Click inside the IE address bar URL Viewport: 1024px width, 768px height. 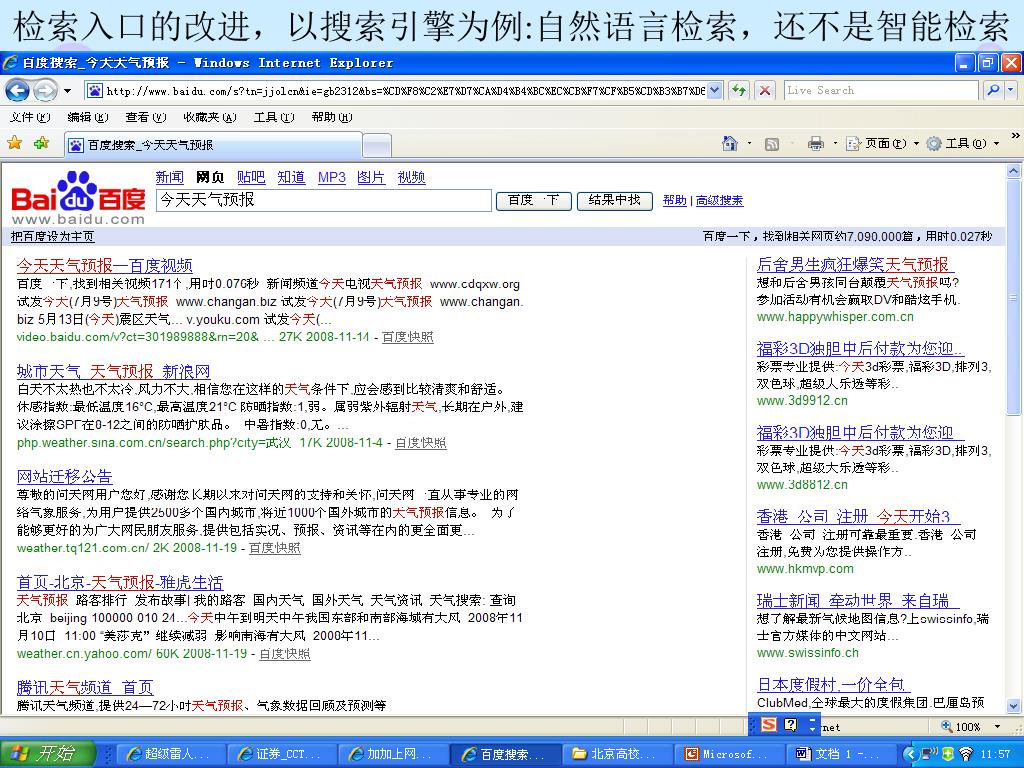click(x=405, y=91)
